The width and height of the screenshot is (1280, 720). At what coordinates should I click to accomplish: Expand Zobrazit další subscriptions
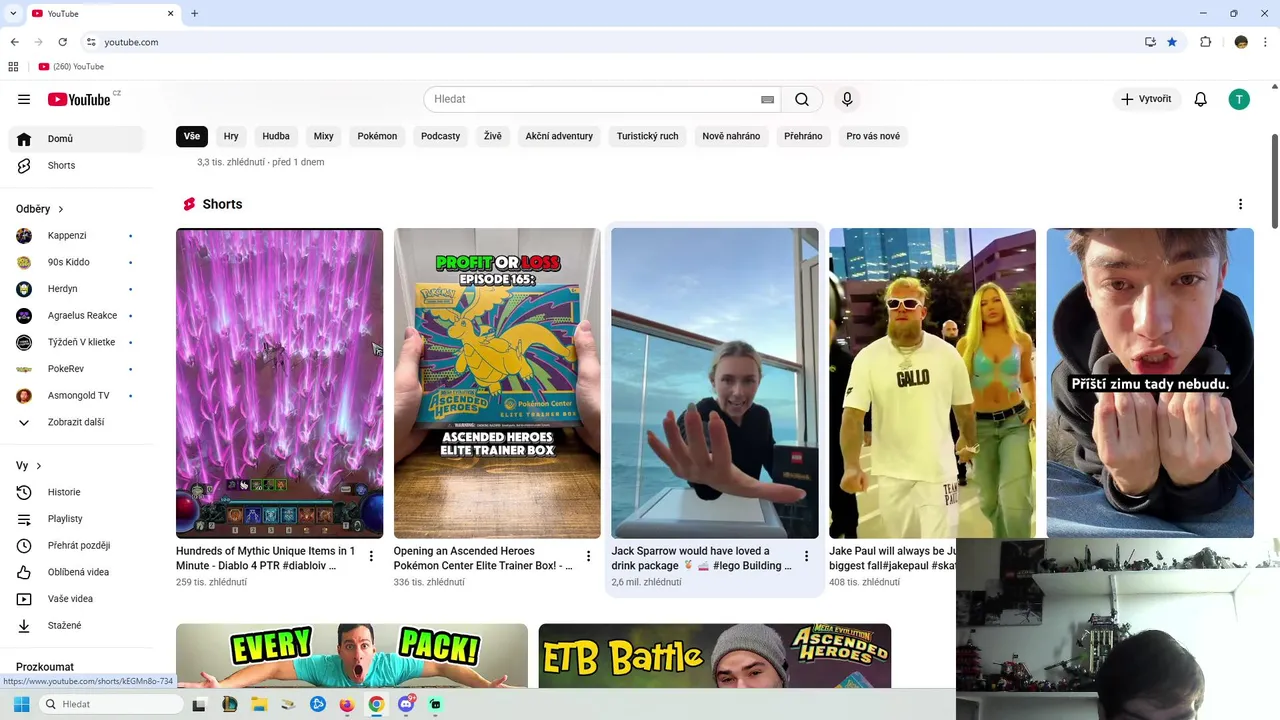[76, 422]
